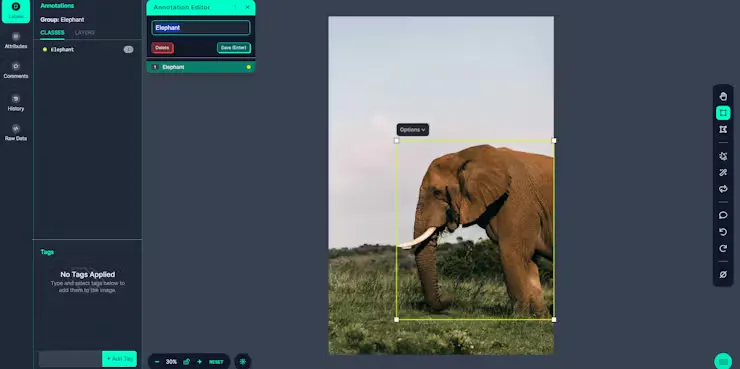
Task: Switch to the LAYERS tab
Action: point(85,33)
